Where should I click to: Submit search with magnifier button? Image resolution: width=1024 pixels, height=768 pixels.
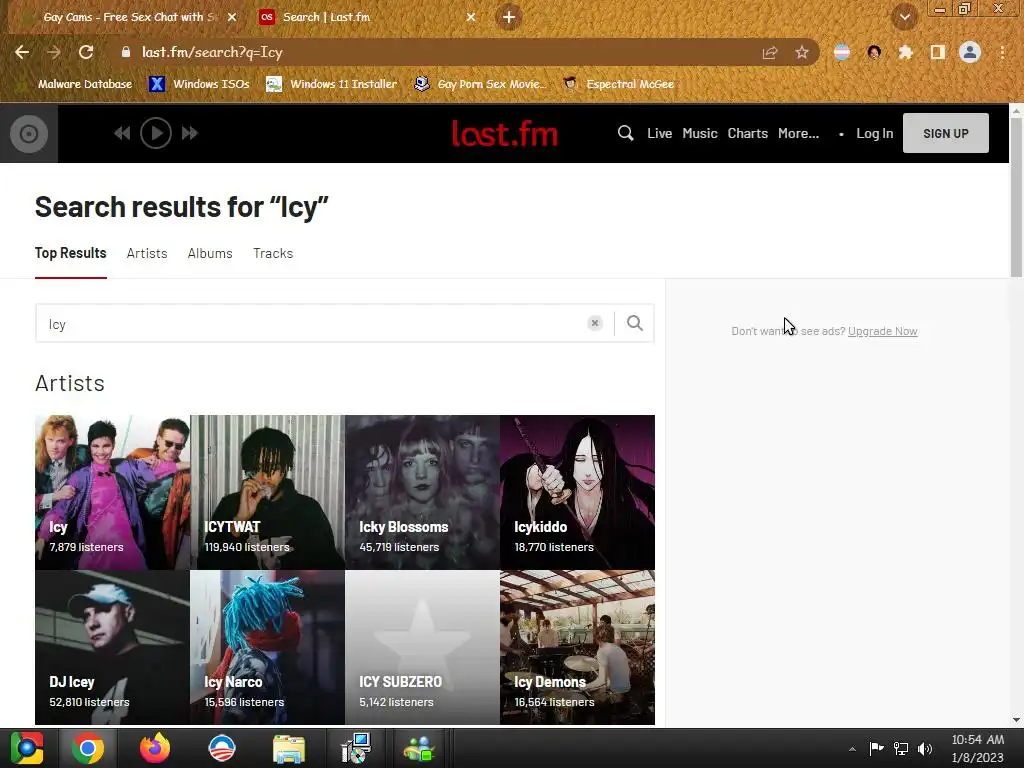pyautogui.click(x=635, y=323)
